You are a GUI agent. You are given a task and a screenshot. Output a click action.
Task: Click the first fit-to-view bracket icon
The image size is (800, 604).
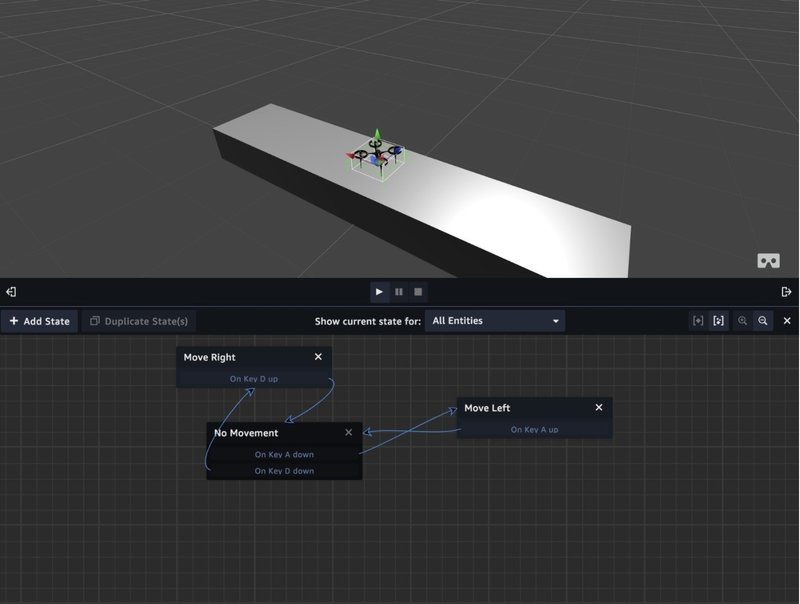pyautogui.click(x=698, y=321)
